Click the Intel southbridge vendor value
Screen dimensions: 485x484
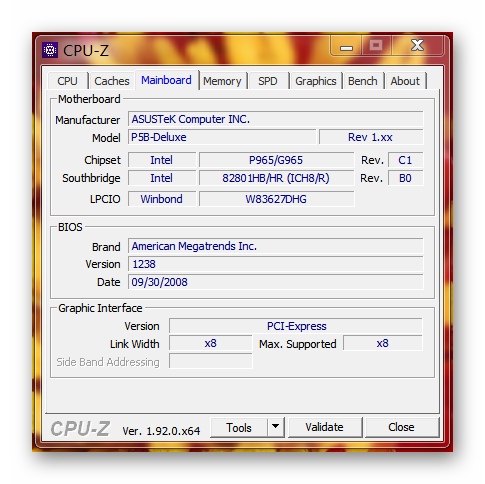(162, 178)
